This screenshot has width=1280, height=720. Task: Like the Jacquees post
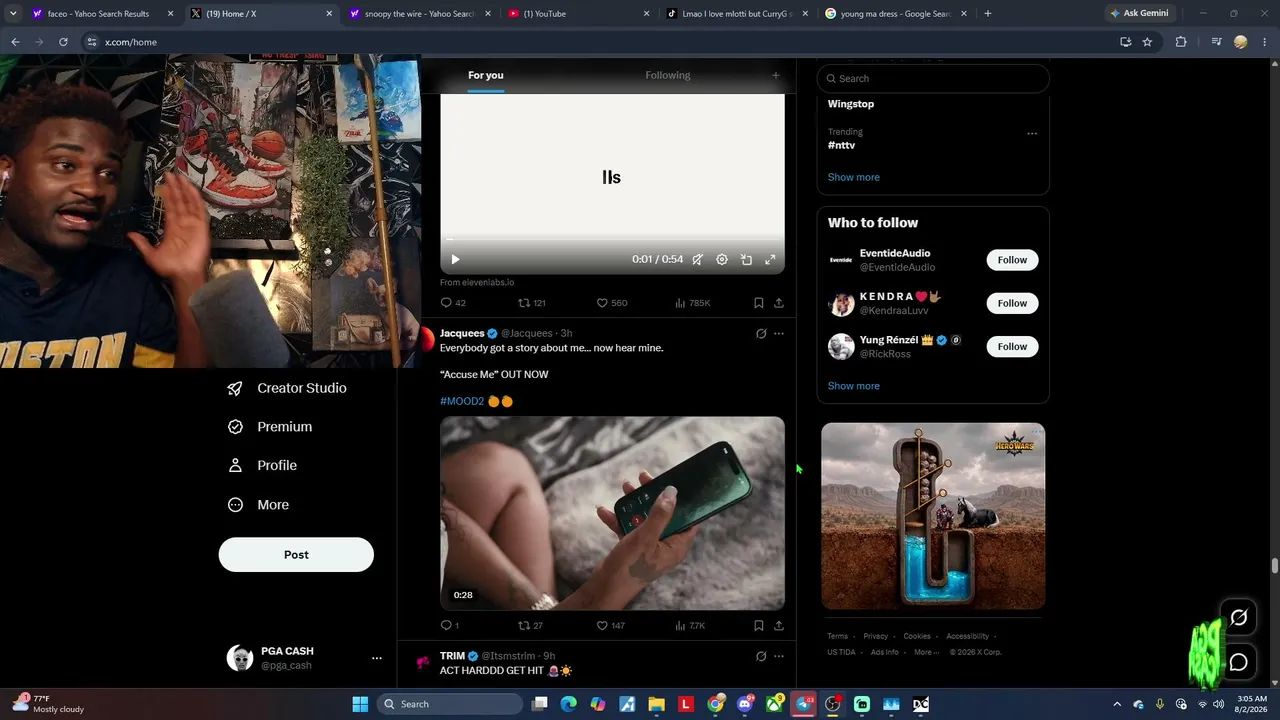(x=610, y=626)
